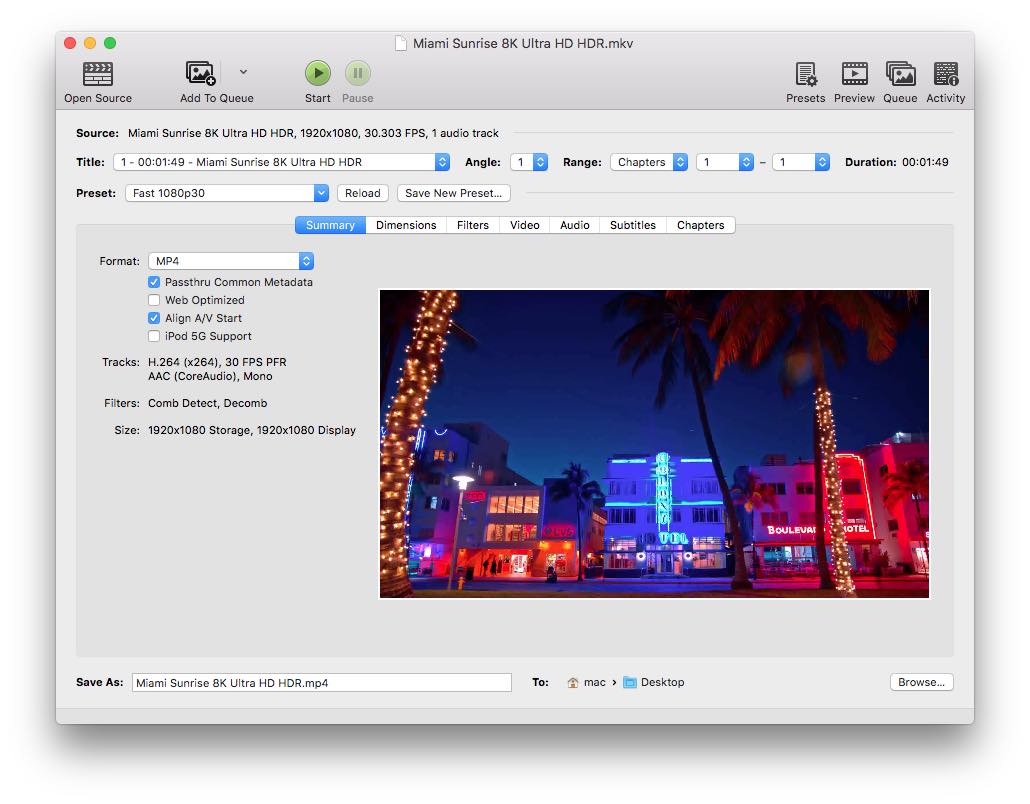The image size is (1030, 804).
Task: Open the Chapters tab
Action: [x=700, y=225]
